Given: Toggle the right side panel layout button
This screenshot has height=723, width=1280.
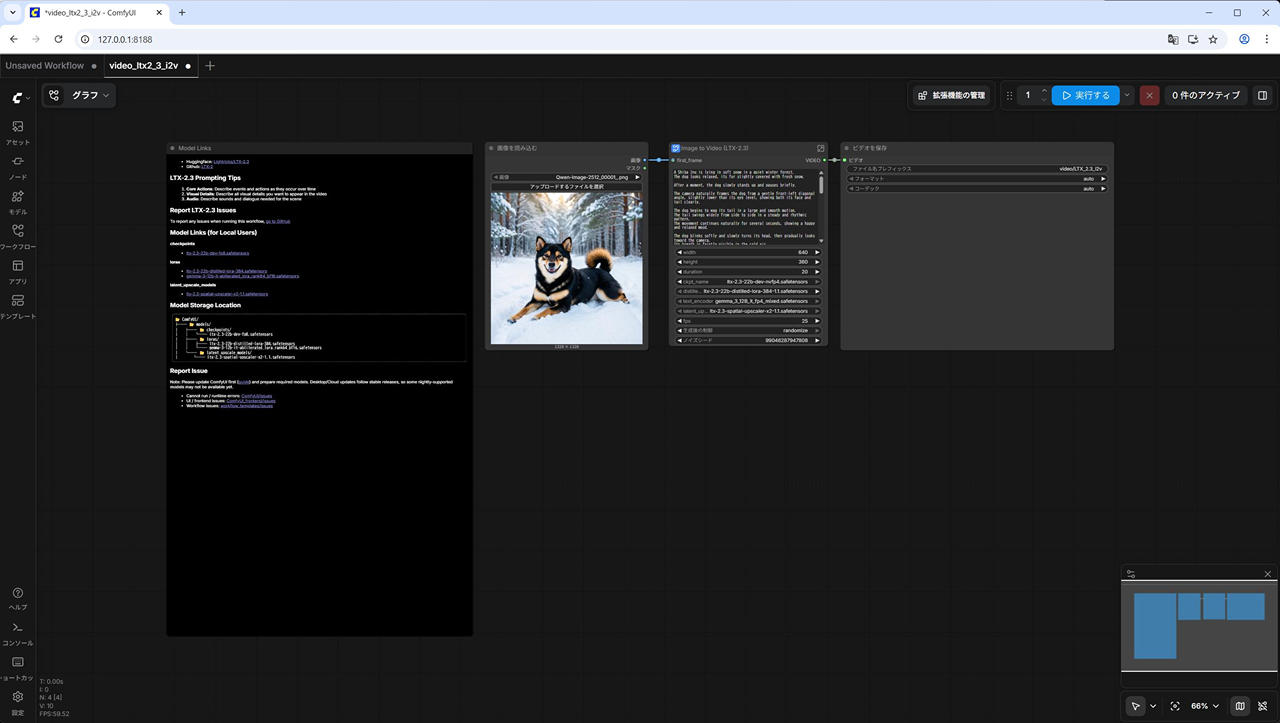Looking at the screenshot, I should pos(1263,96).
